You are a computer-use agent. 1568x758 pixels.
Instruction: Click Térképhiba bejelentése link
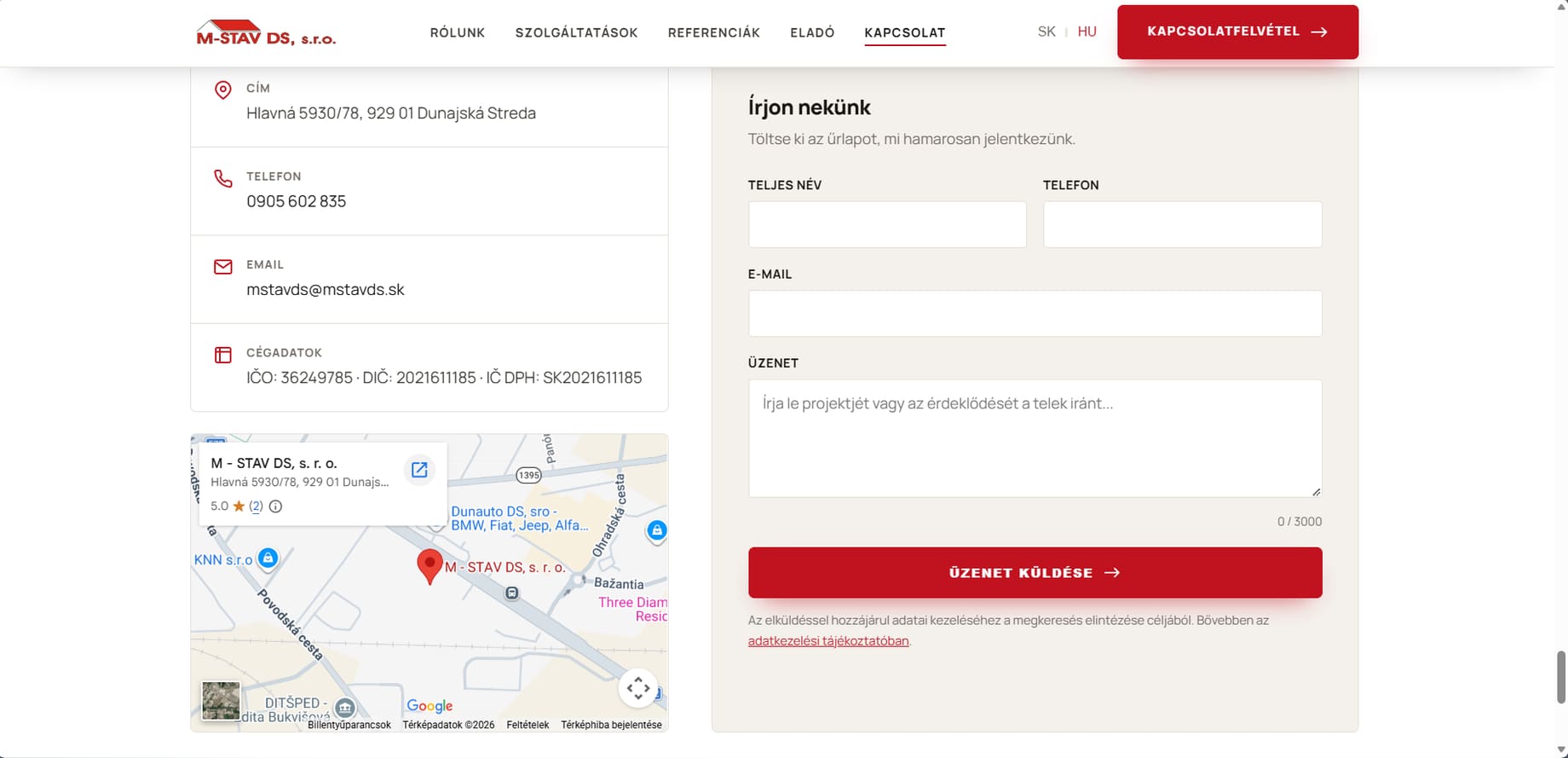coord(611,725)
